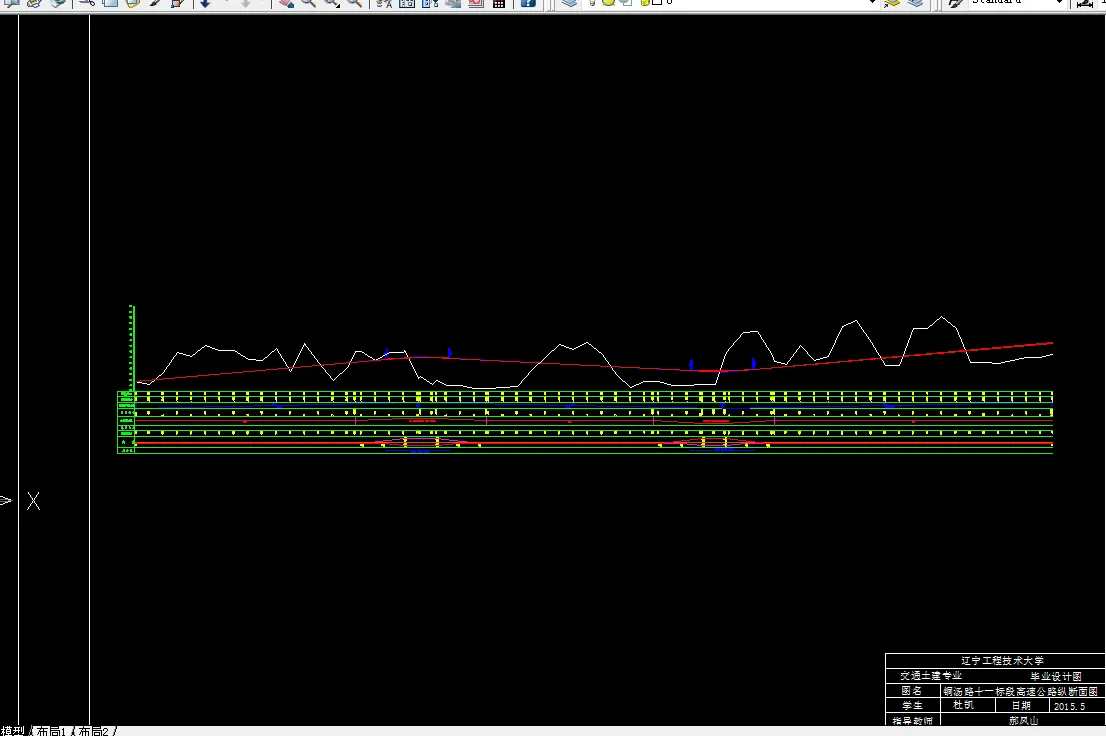The image size is (1106, 736).
Task: Select the Match Properties brush tool
Action: click(155, 3)
